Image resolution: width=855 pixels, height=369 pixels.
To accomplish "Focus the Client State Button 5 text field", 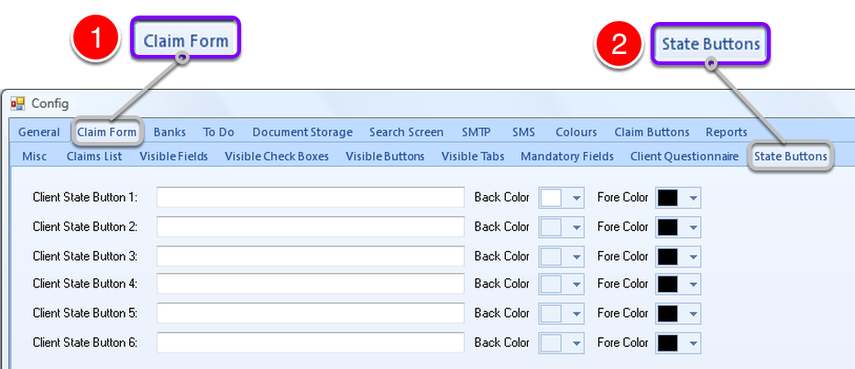I will click(311, 313).
